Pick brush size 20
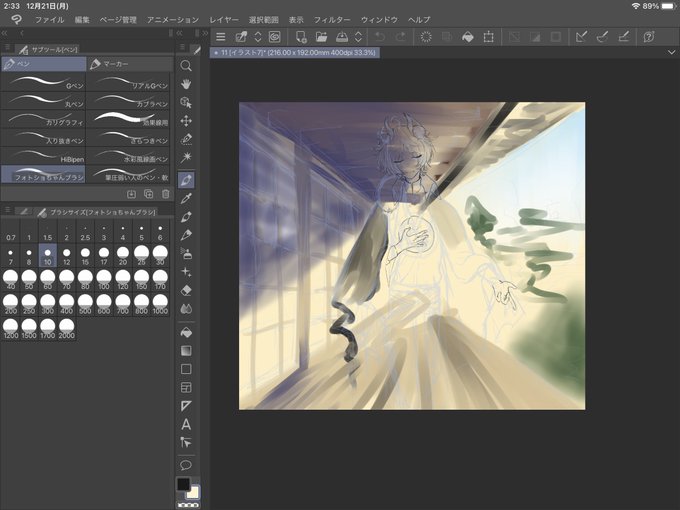The height and width of the screenshot is (510, 680). [123, 255]
